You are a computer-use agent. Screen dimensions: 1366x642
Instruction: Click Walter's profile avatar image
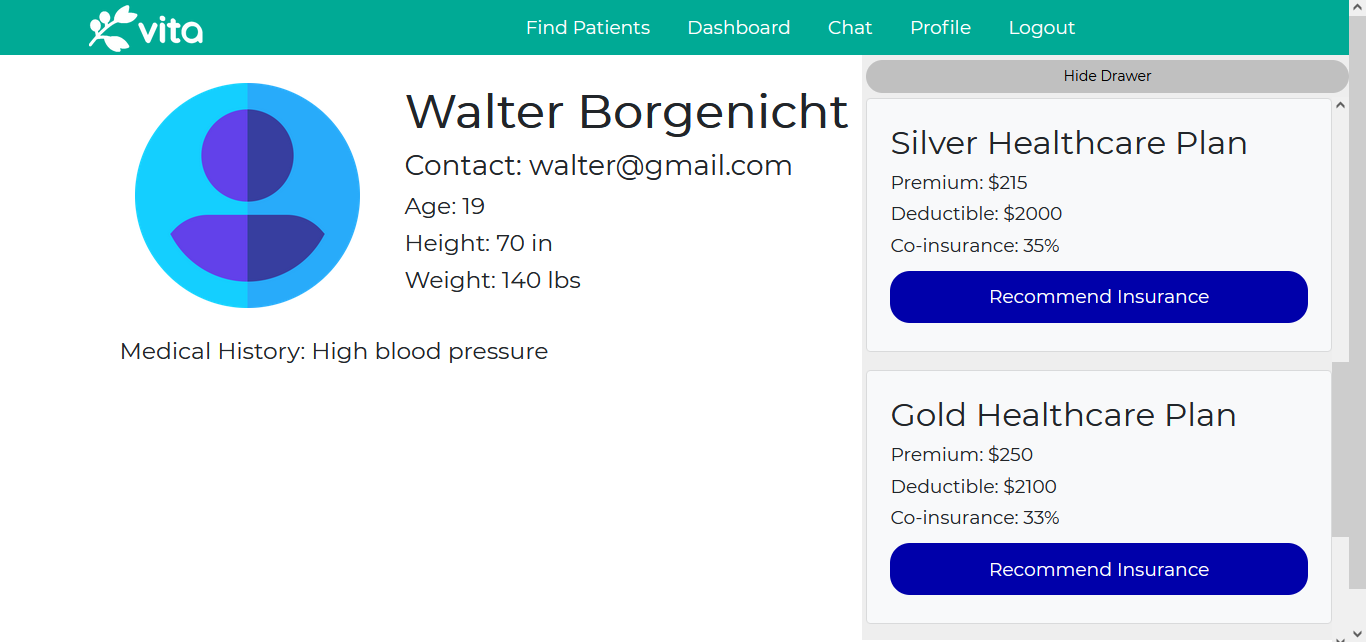point(247,195)
